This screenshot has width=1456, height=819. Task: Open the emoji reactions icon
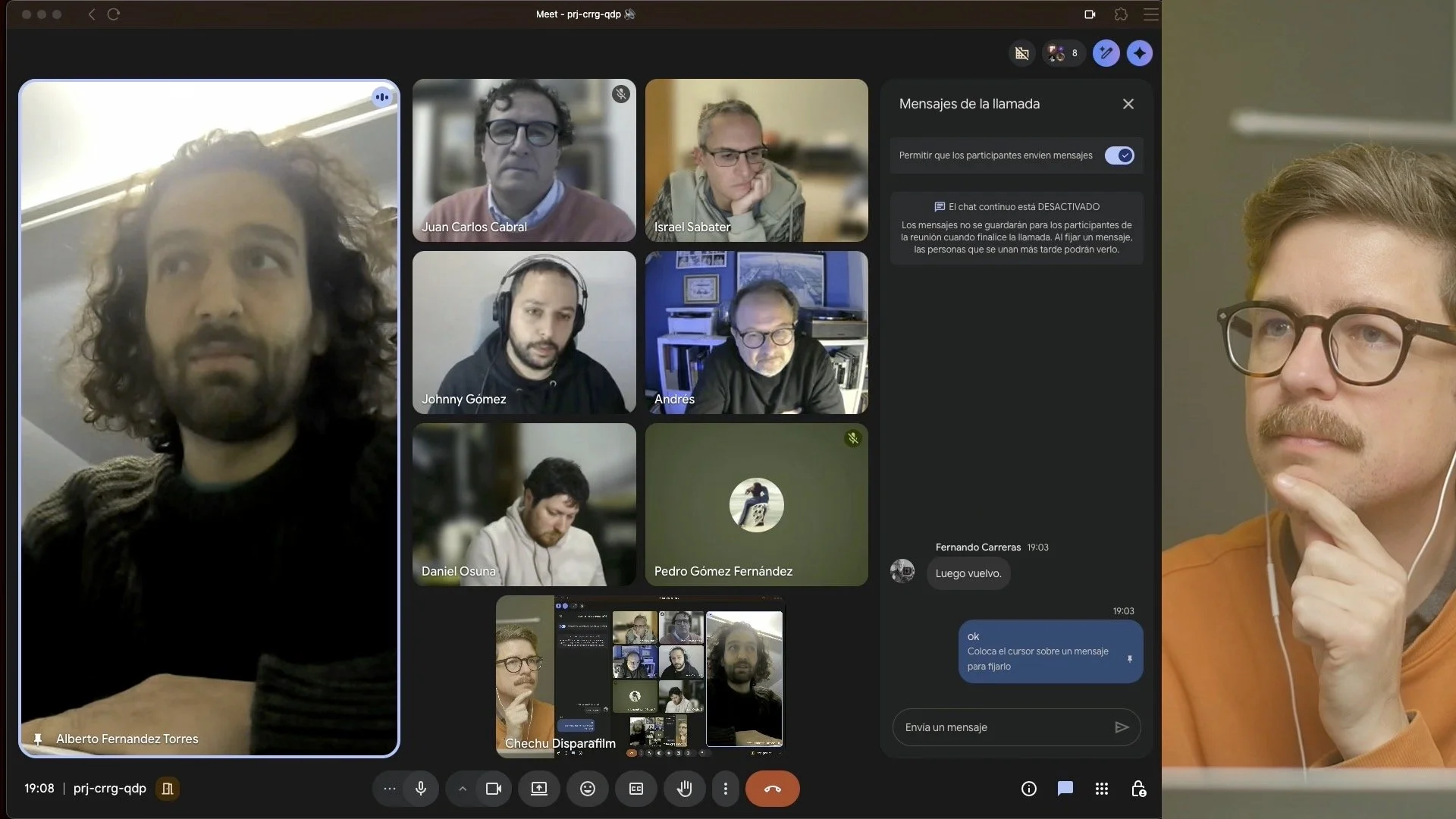click(x=588, y=789)
